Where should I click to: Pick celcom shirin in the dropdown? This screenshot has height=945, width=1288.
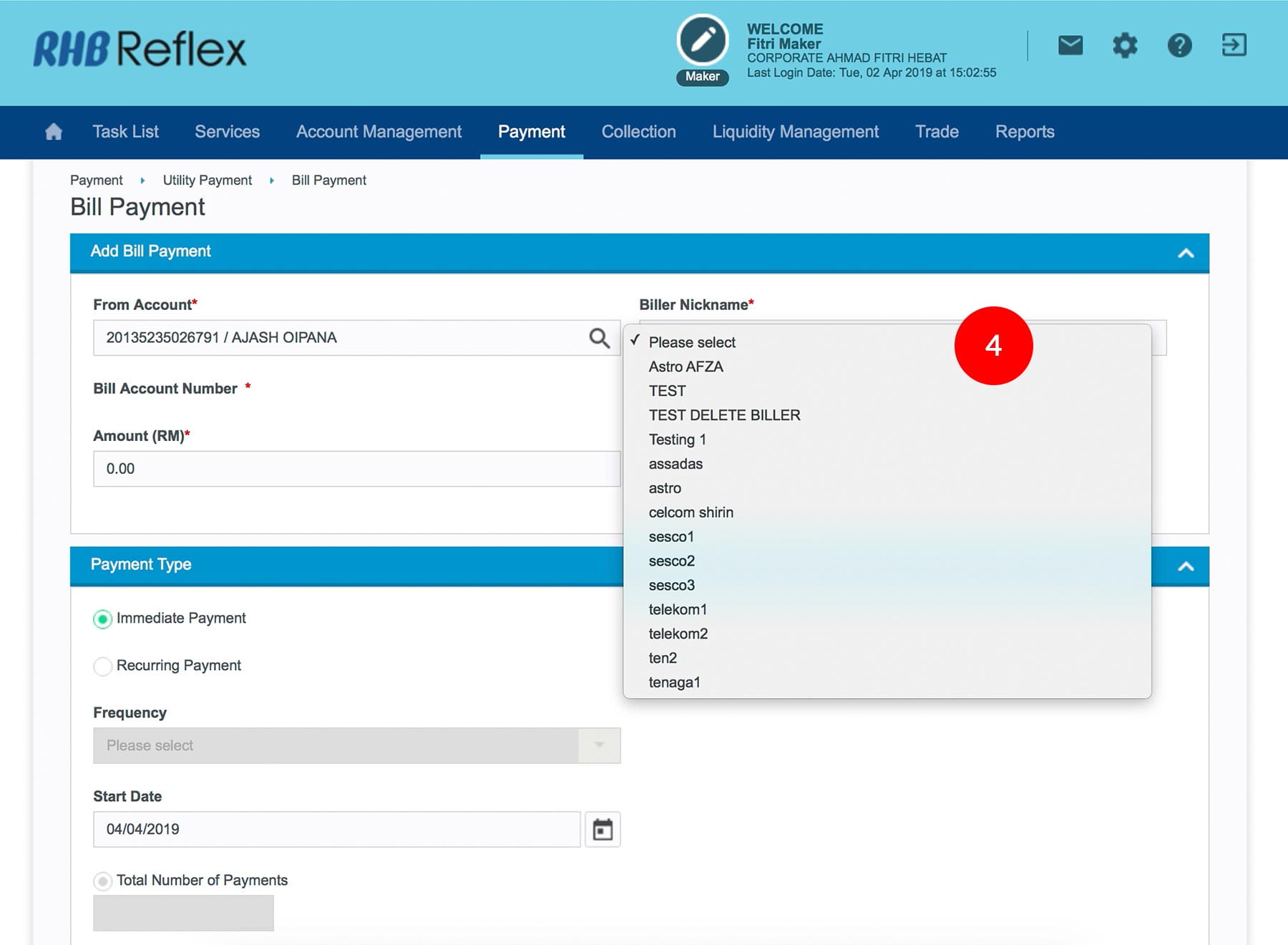691,513
